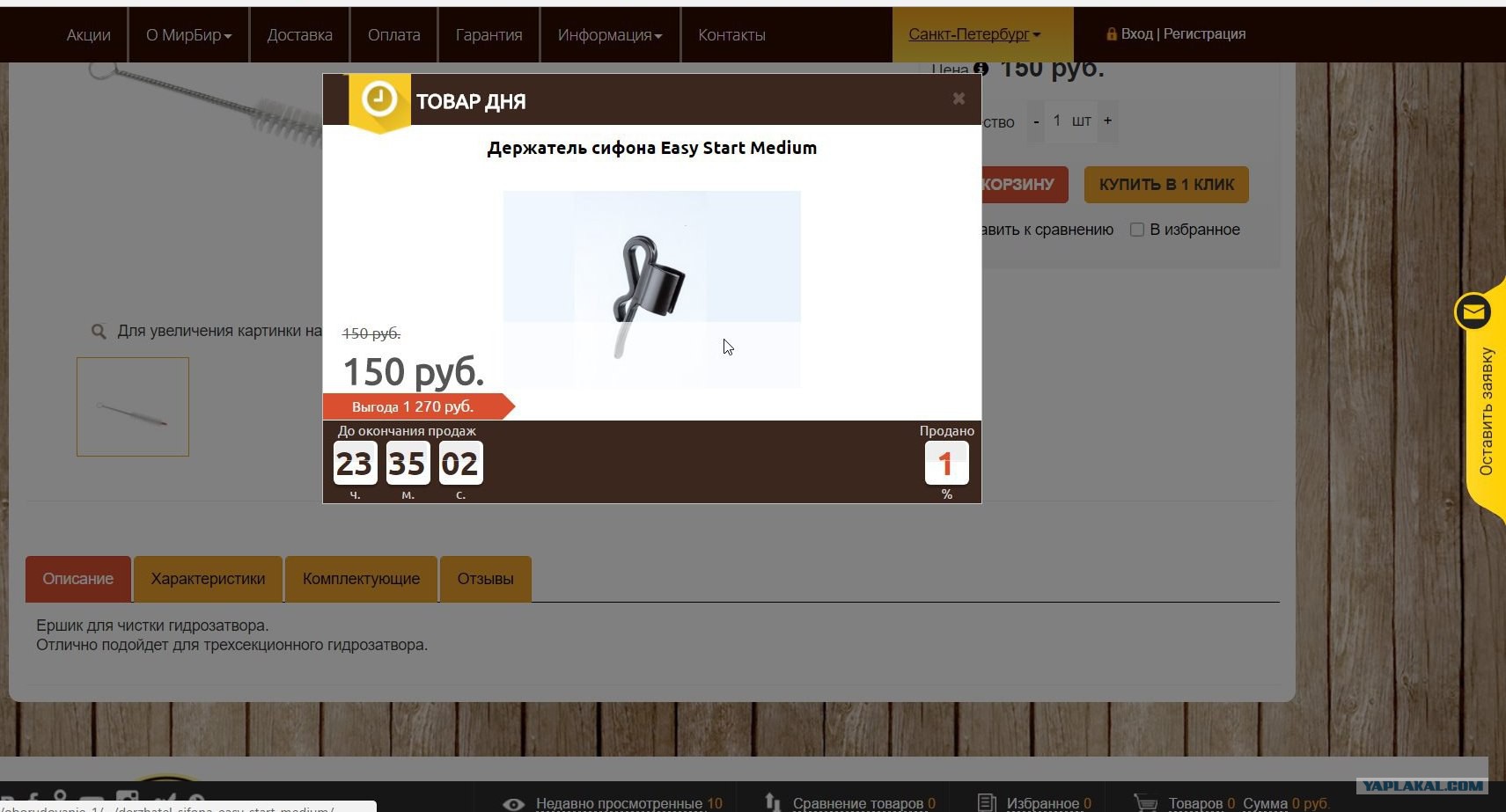Open the Оплата page
Screen dimensions: 1506x812
pyautogui.click(x=394, y=35)
